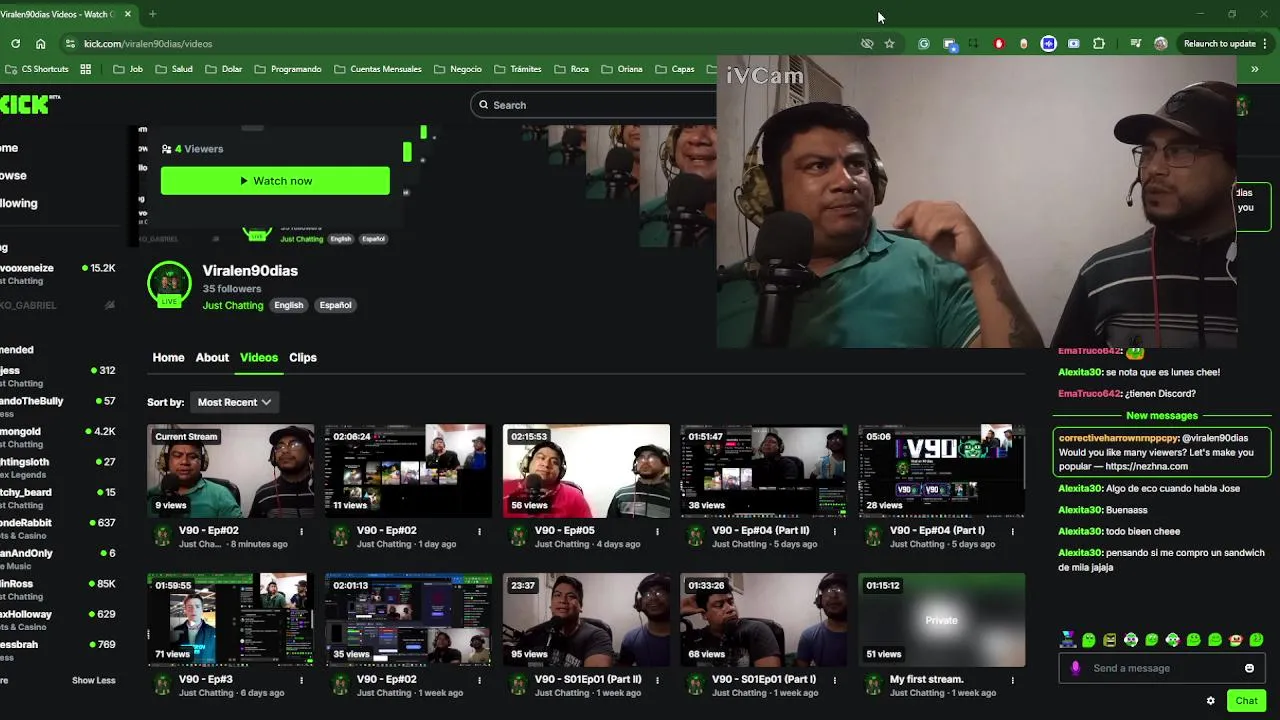This screenshot has width=1280, height=720.
Task: Open the Chrome extensions puzzle icon
Action: pyautogui.click(x=1099, y=44)
